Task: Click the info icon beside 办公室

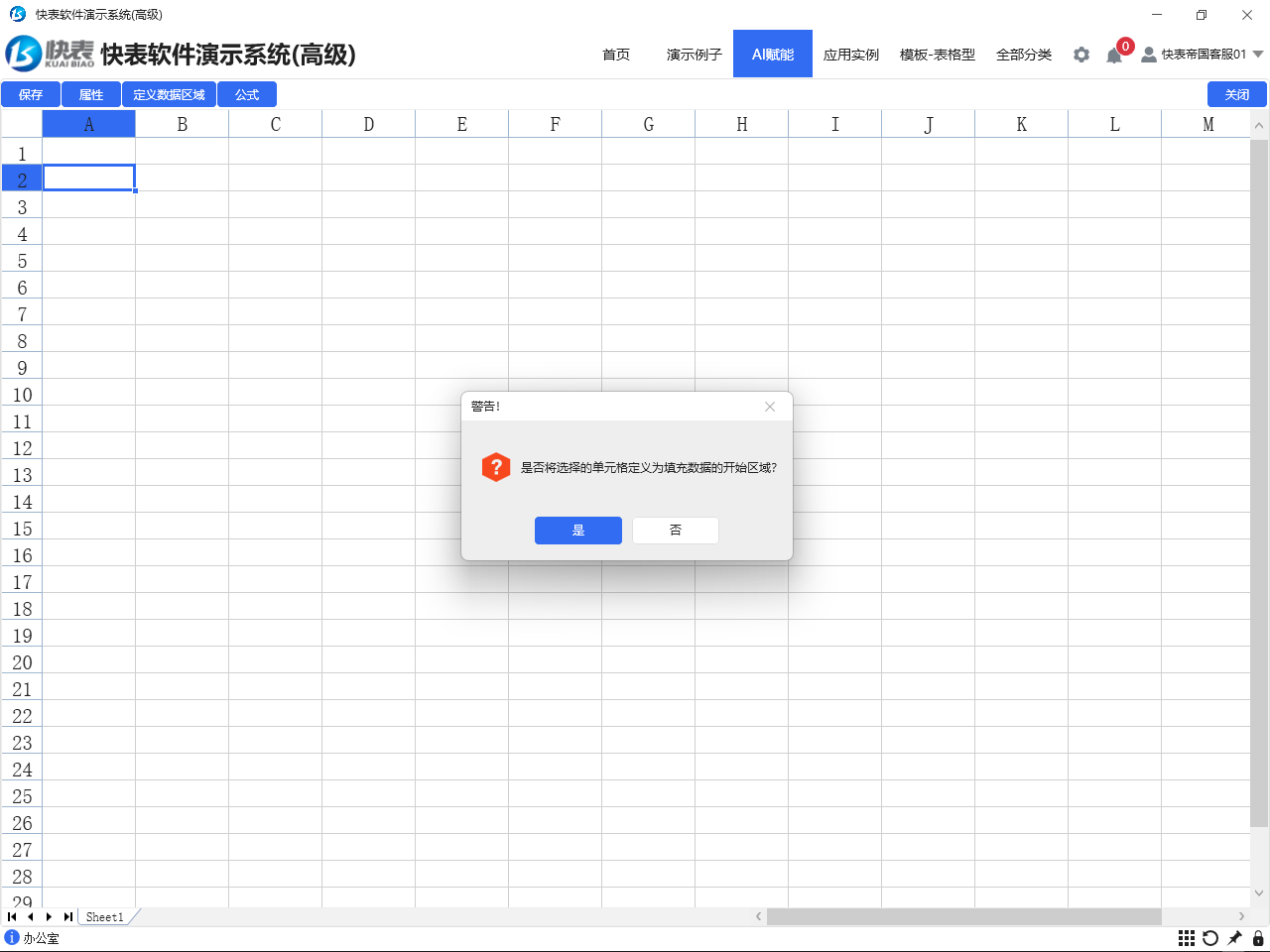Action: click(12, 937)
